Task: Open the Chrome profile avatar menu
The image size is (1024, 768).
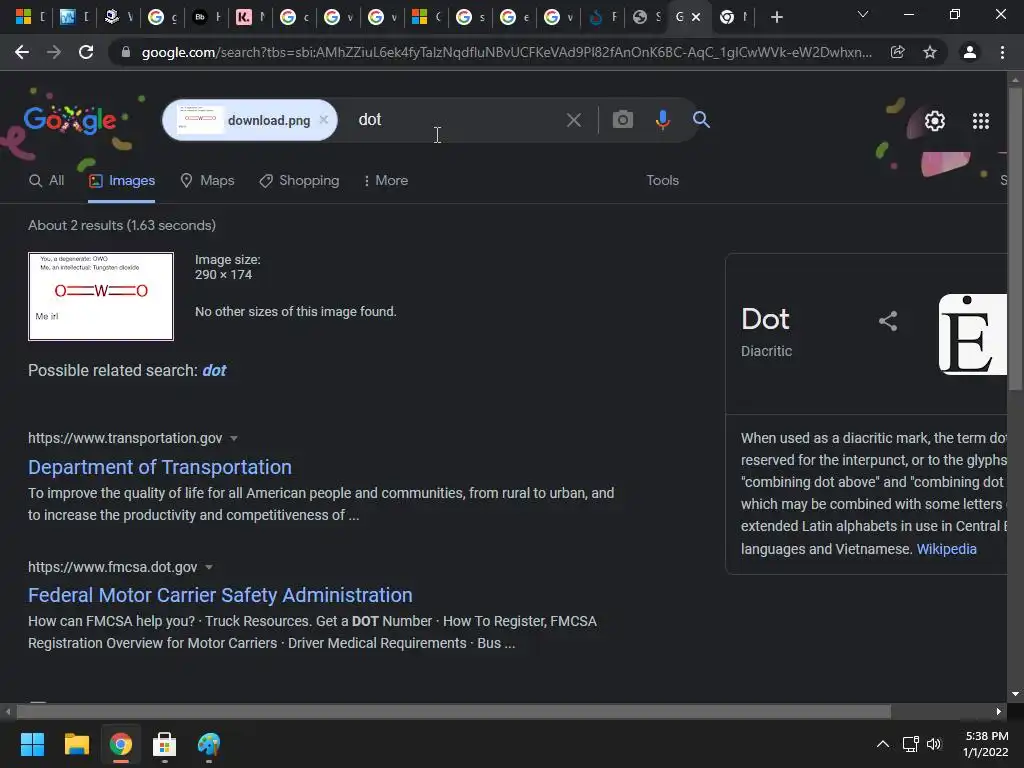Action: (970, 52)
